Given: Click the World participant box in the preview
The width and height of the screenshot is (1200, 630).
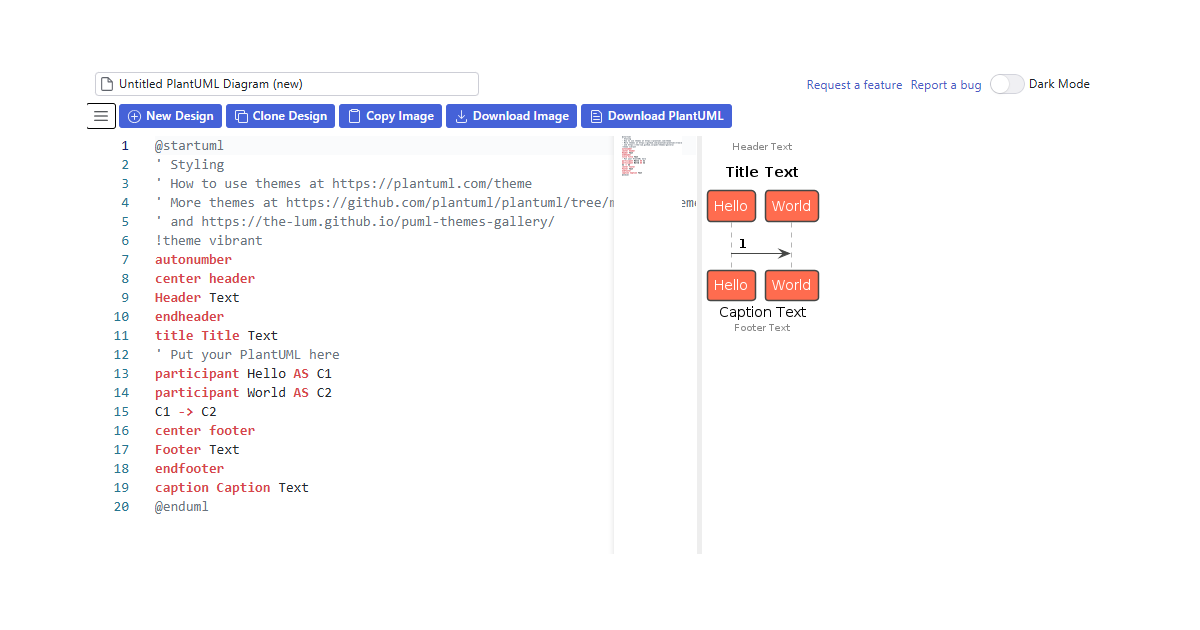Looking at the screenshot, I should [x=791, y=205].
